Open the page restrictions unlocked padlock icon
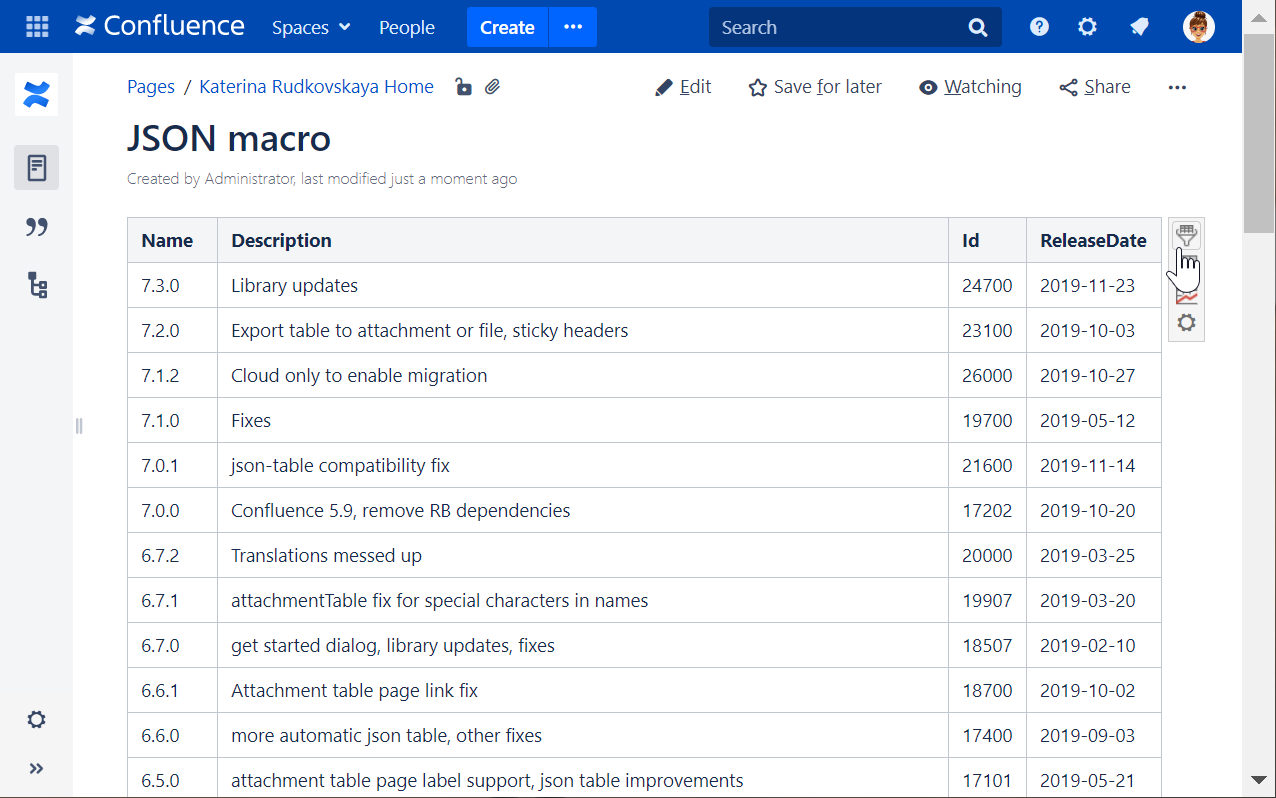Viewport: 1276px width, 798px height. (463, 87)
